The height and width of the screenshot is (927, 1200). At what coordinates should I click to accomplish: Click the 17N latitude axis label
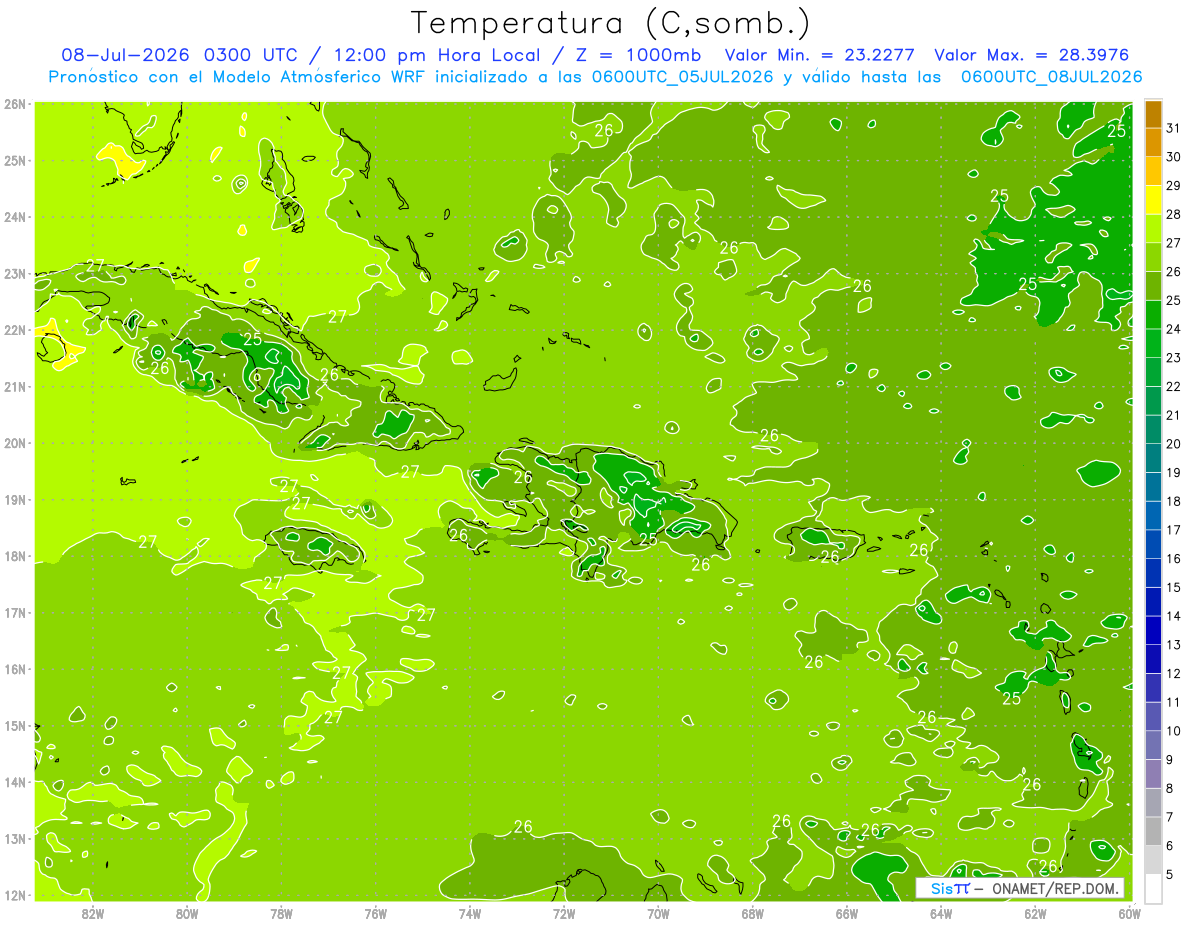[15, 612]
